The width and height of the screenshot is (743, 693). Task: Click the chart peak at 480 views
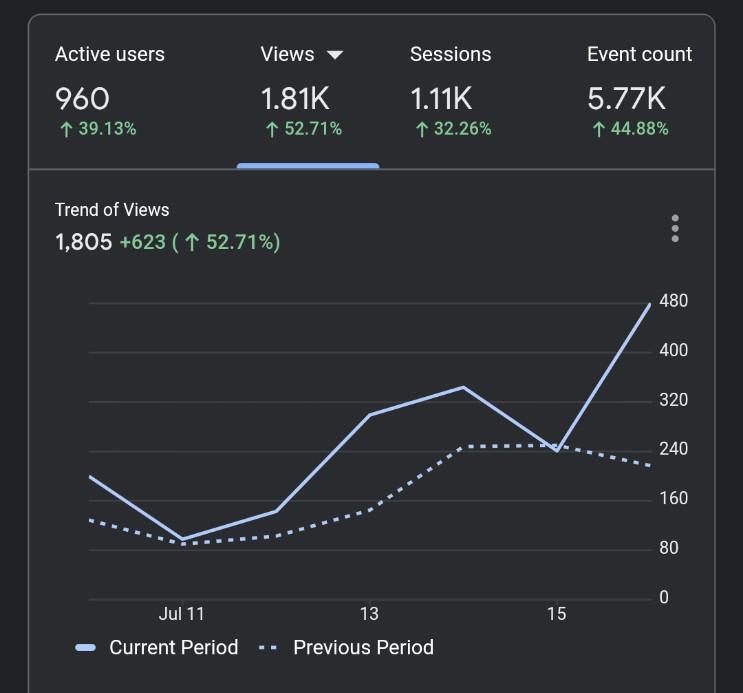[x=650, y=304]
